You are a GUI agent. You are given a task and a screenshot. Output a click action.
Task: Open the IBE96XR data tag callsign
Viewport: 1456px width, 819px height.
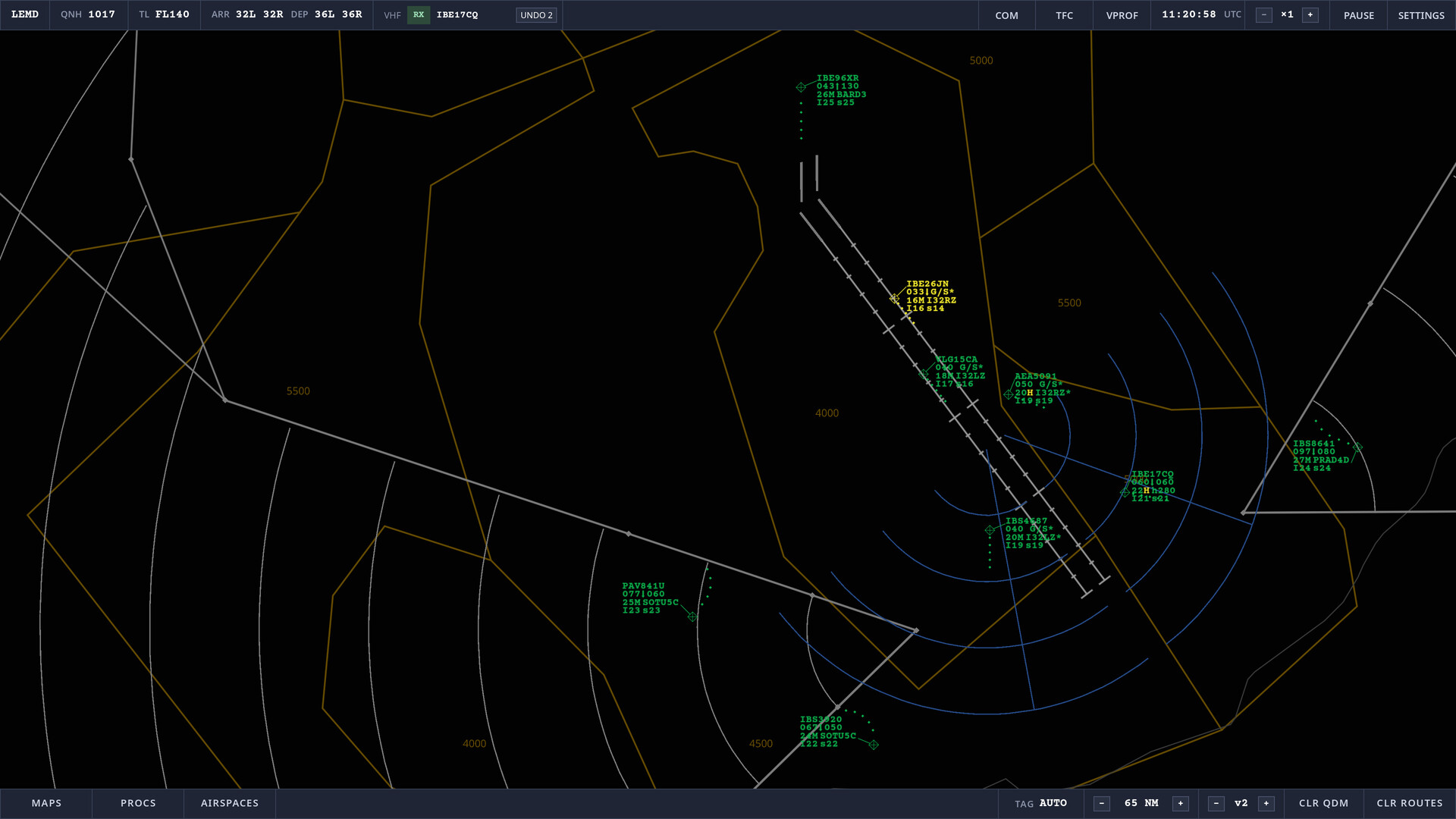pyautogui.click(x=837, y=78)
